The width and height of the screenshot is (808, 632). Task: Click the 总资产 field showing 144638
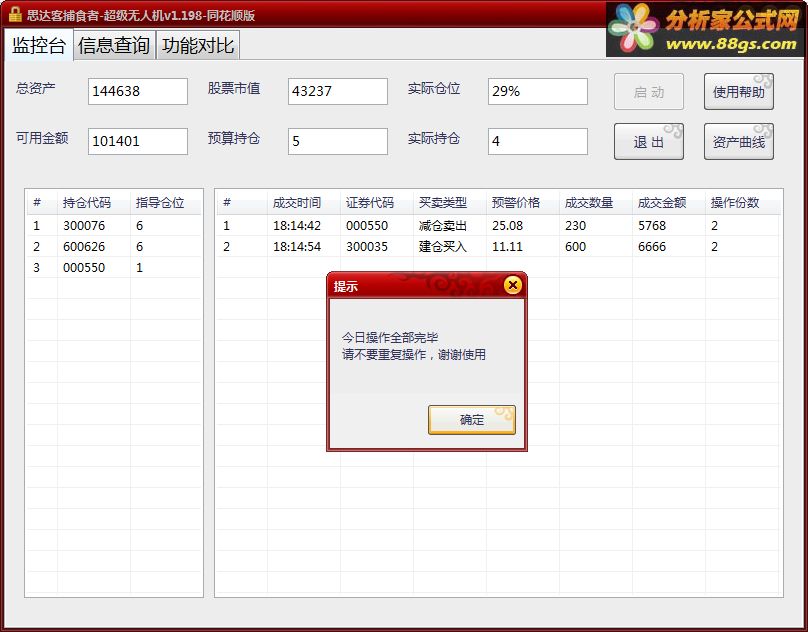(138, 91)
